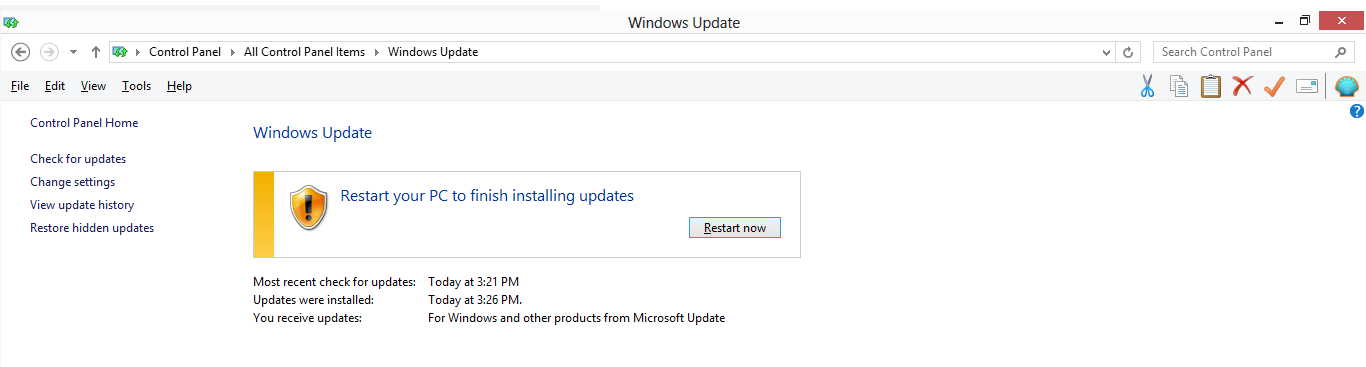Click the Restart now button
The width and height of the screenshot is (1366, 367).
[735, 228]
